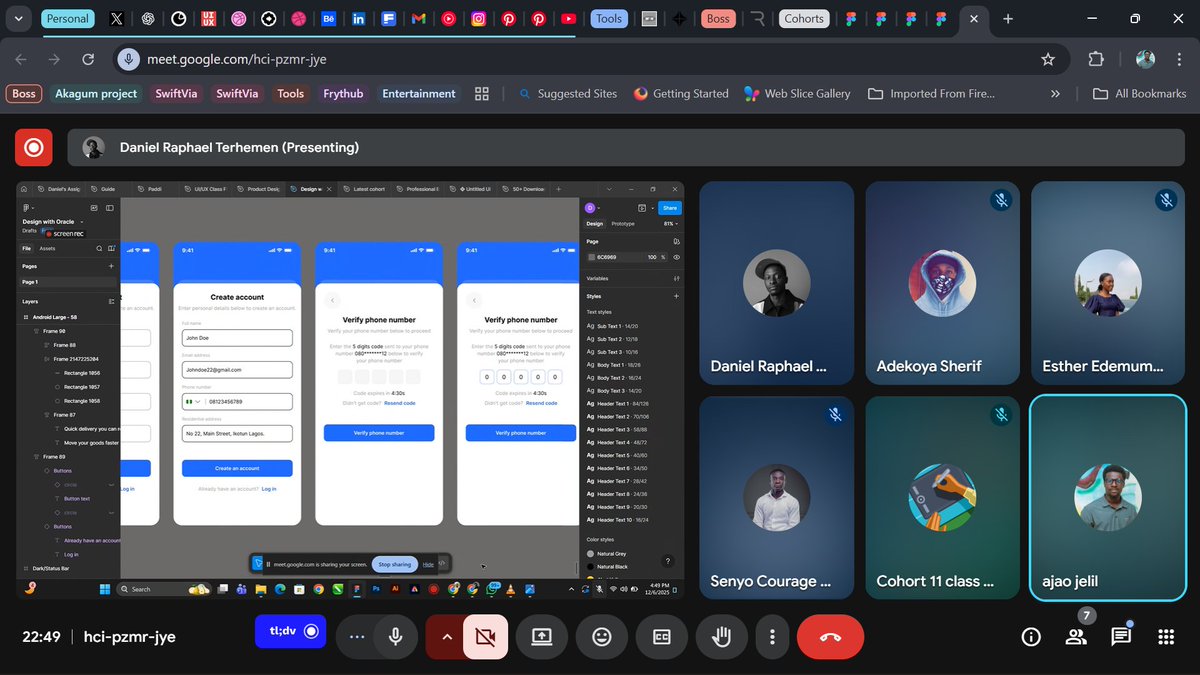
Task: Click Senyo Courage video tile
Action: (x=776, y=497)
